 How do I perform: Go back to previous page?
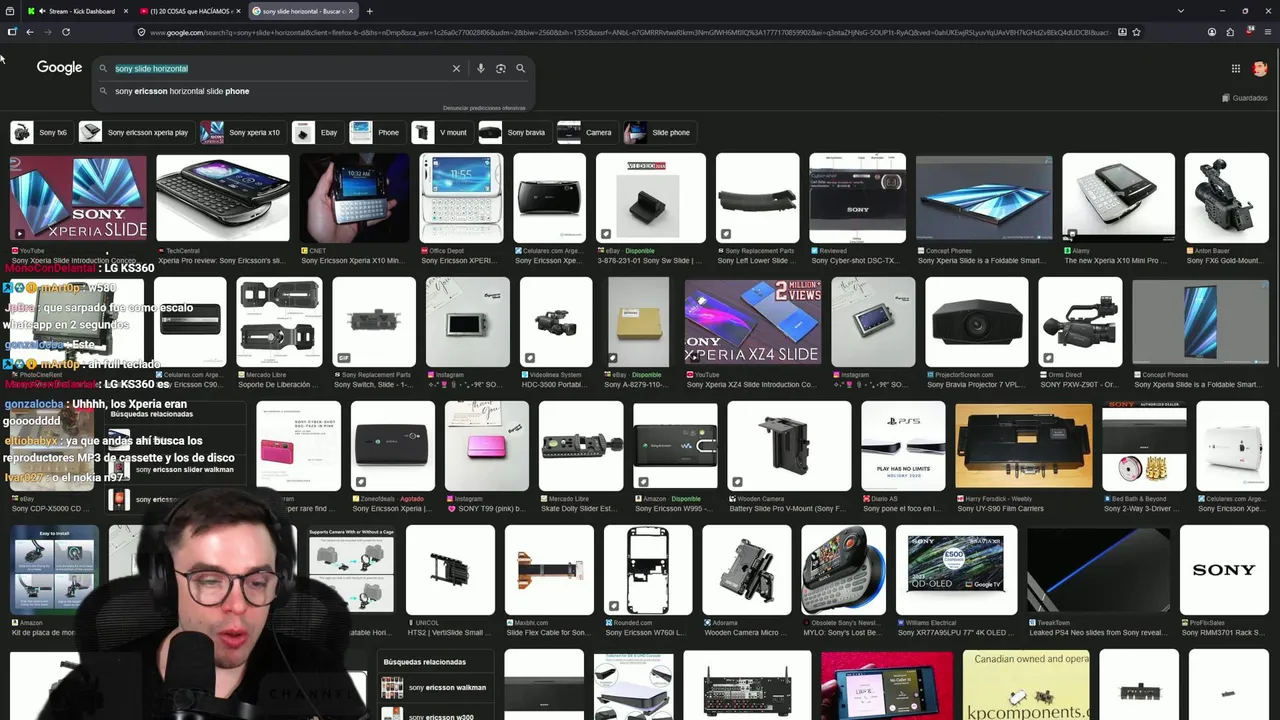(30, 32)
